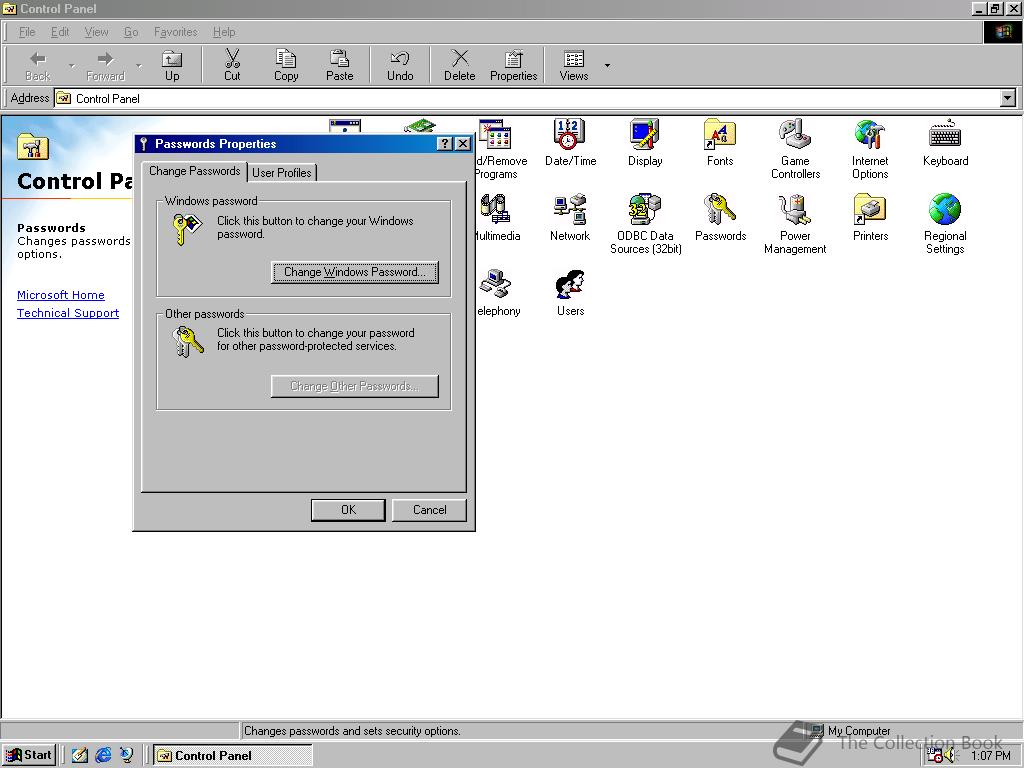
Task: Open the Game Controllers icon
Action: [795, 149]
